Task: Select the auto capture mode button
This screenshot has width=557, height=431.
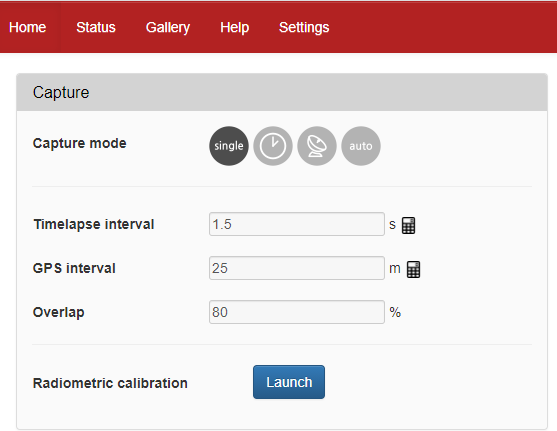Action: click(x=361, y=146)
